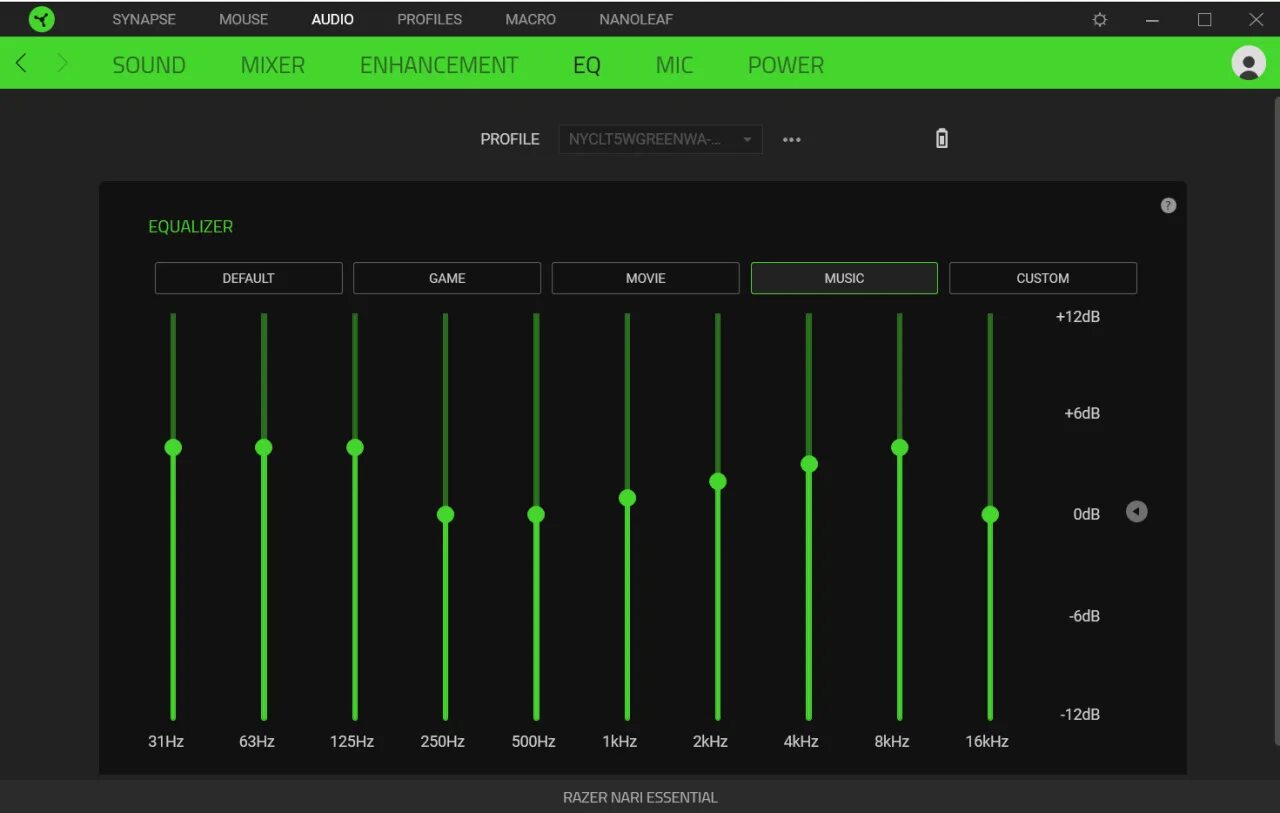Switch to the MIC subtab
This screenshot has height=813, width=1280.
point(674,65)
